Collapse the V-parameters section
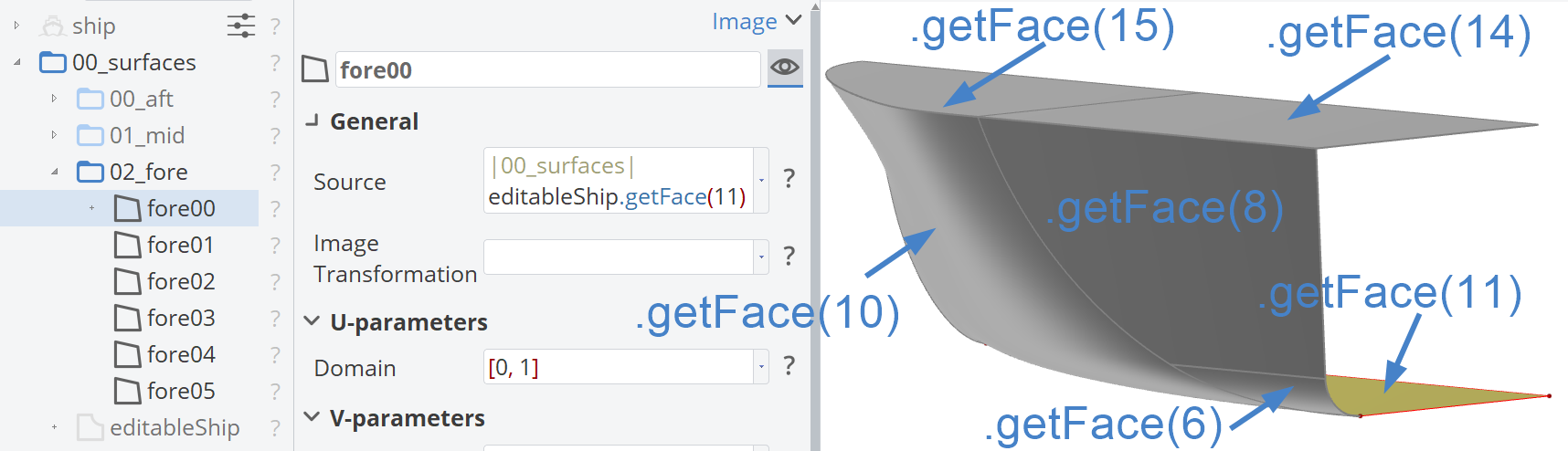The image size is (1568, 451). (312, 416)
